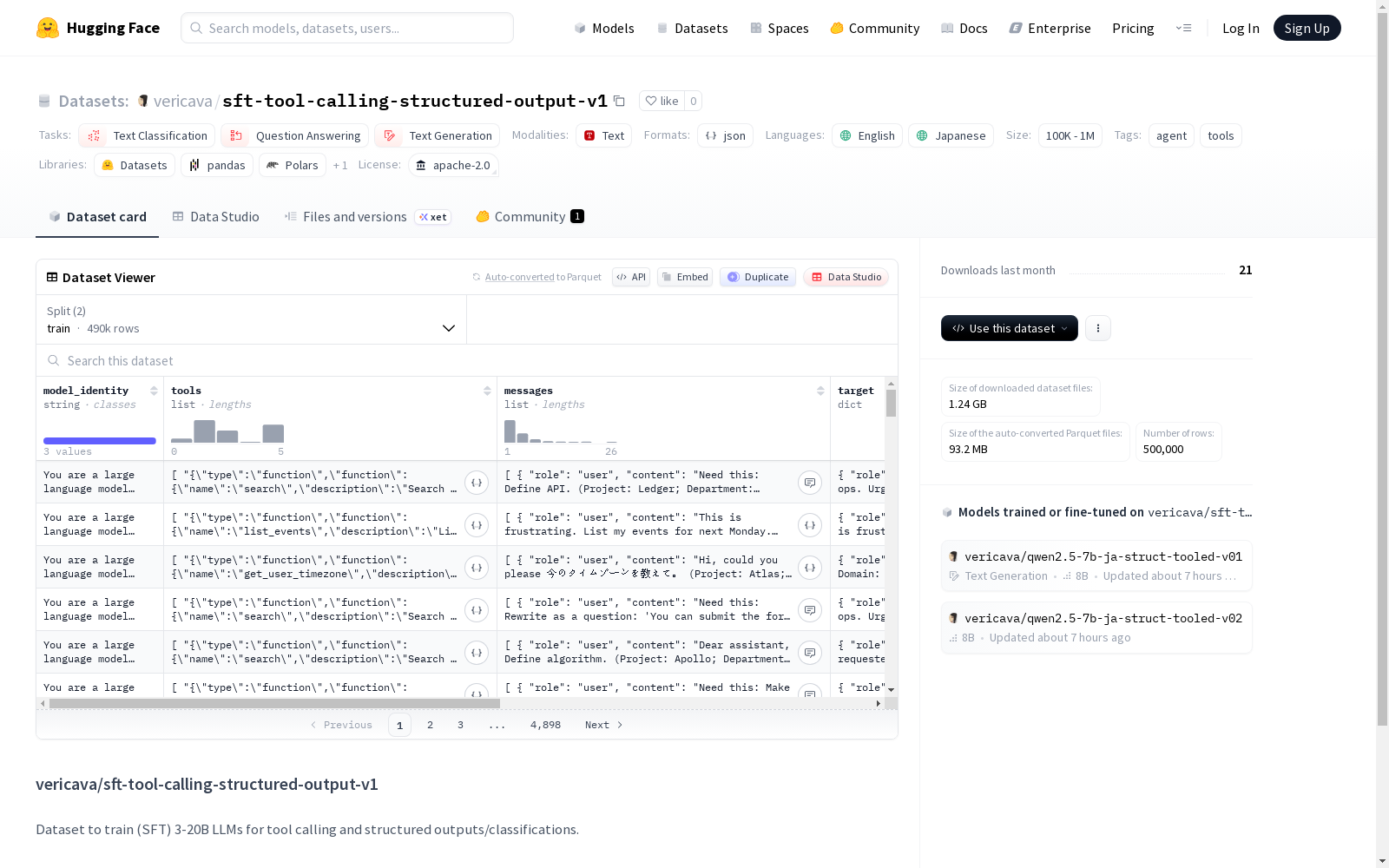Click the first bar in messages lengths histogram
The height and width of the screenshot is (868, 1389).
tap(510, 431)
